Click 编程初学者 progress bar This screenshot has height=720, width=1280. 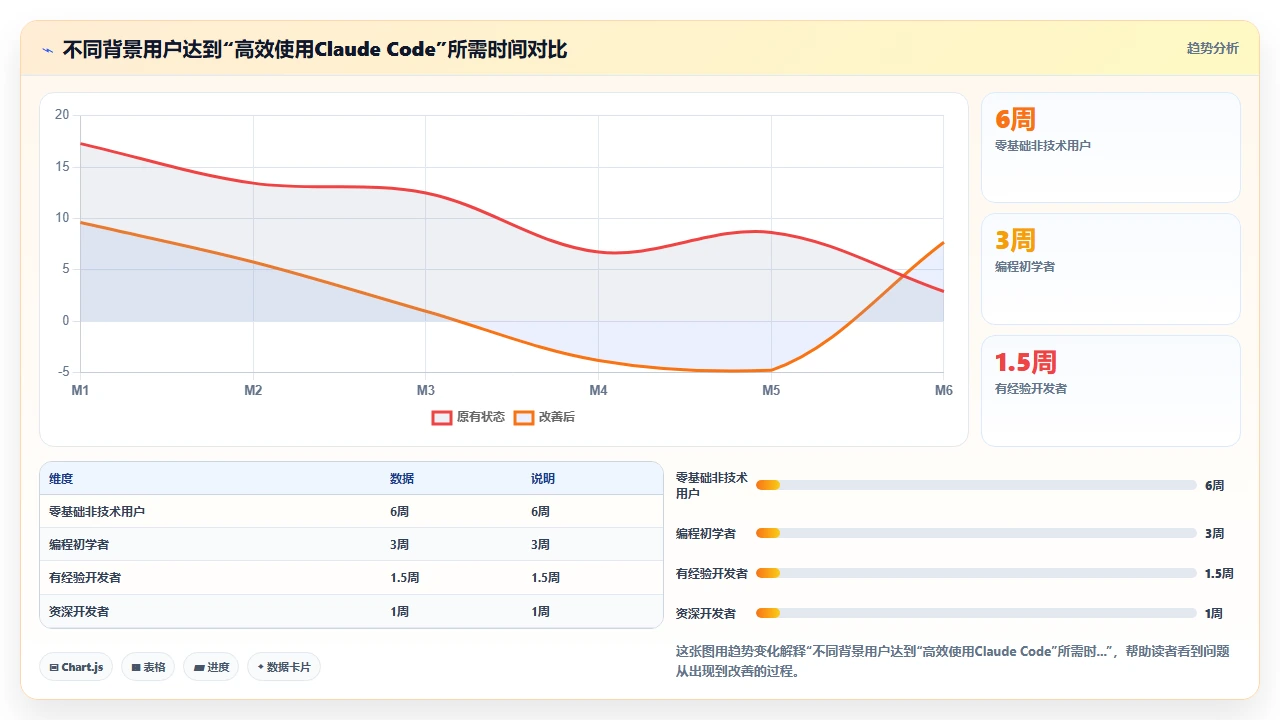click(976, 533)
